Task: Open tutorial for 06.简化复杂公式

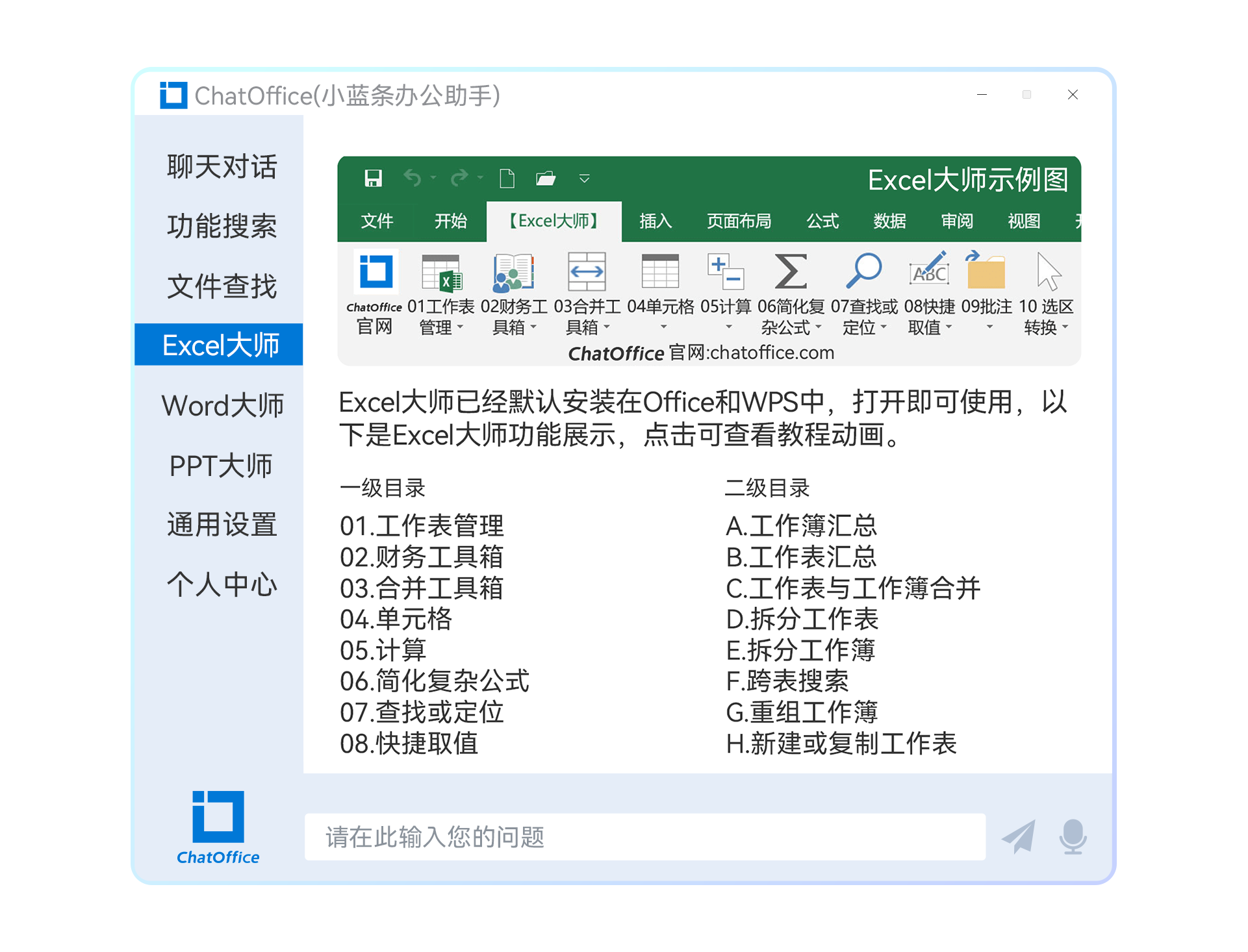Action: [435, 681]
